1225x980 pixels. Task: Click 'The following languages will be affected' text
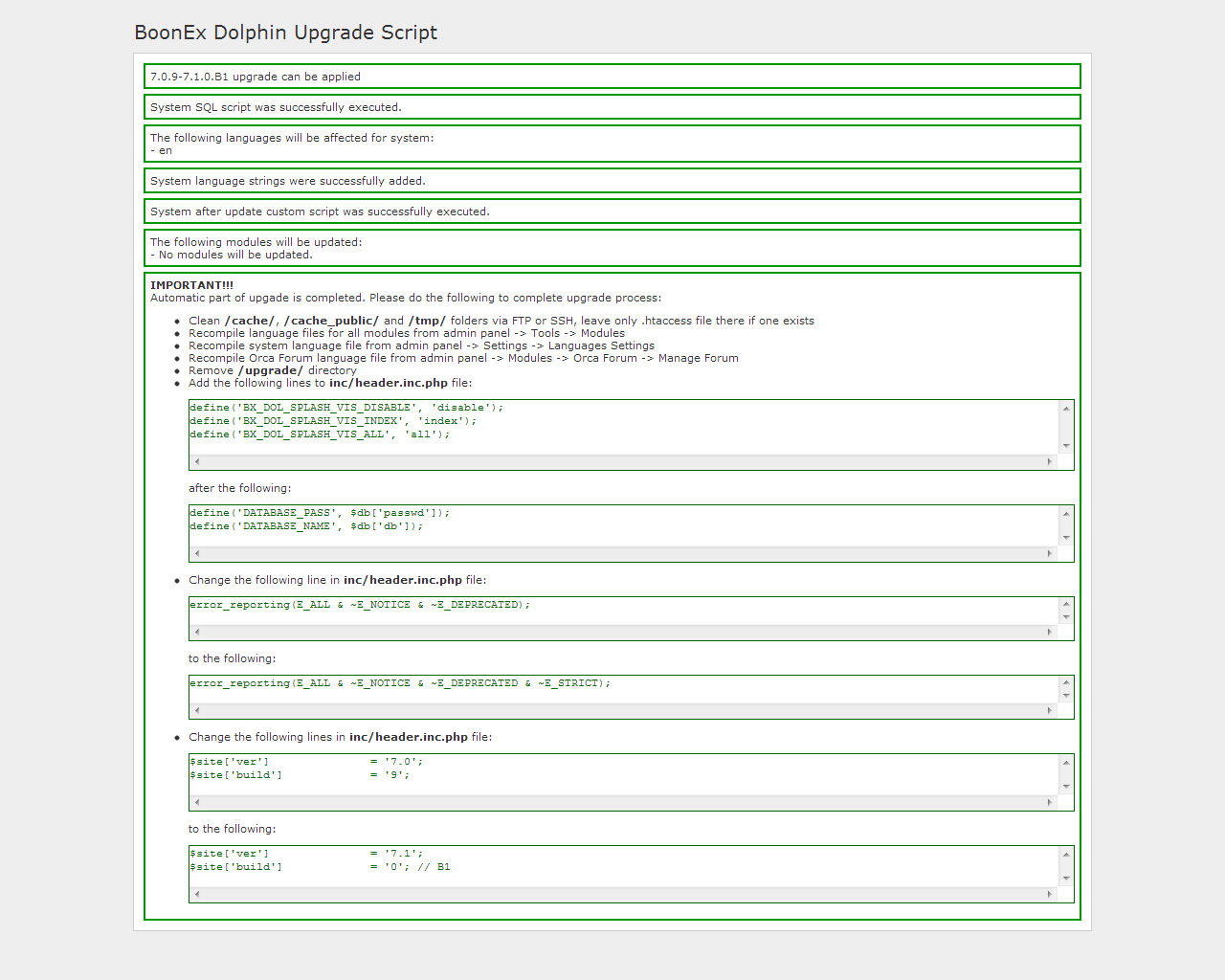tap(292, 138)
